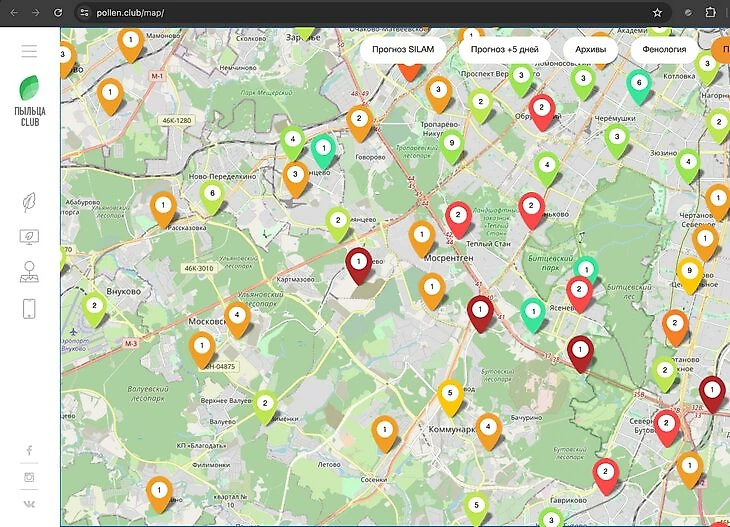The image size is (730, 527).
Task: Open the hamburger menu in the sidebar
Action: point(29,51)
